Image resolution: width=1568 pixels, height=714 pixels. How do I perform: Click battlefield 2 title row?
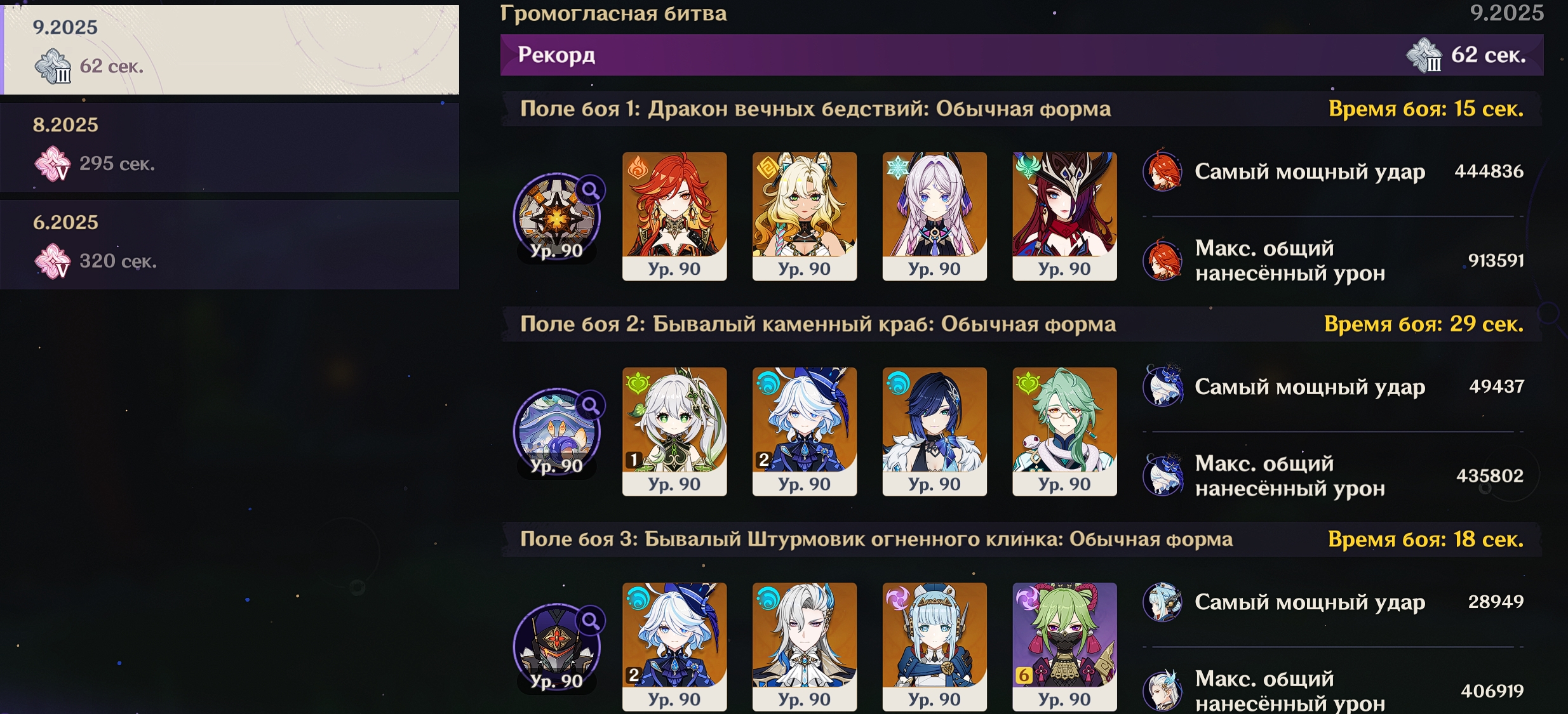click(1022, 324)
